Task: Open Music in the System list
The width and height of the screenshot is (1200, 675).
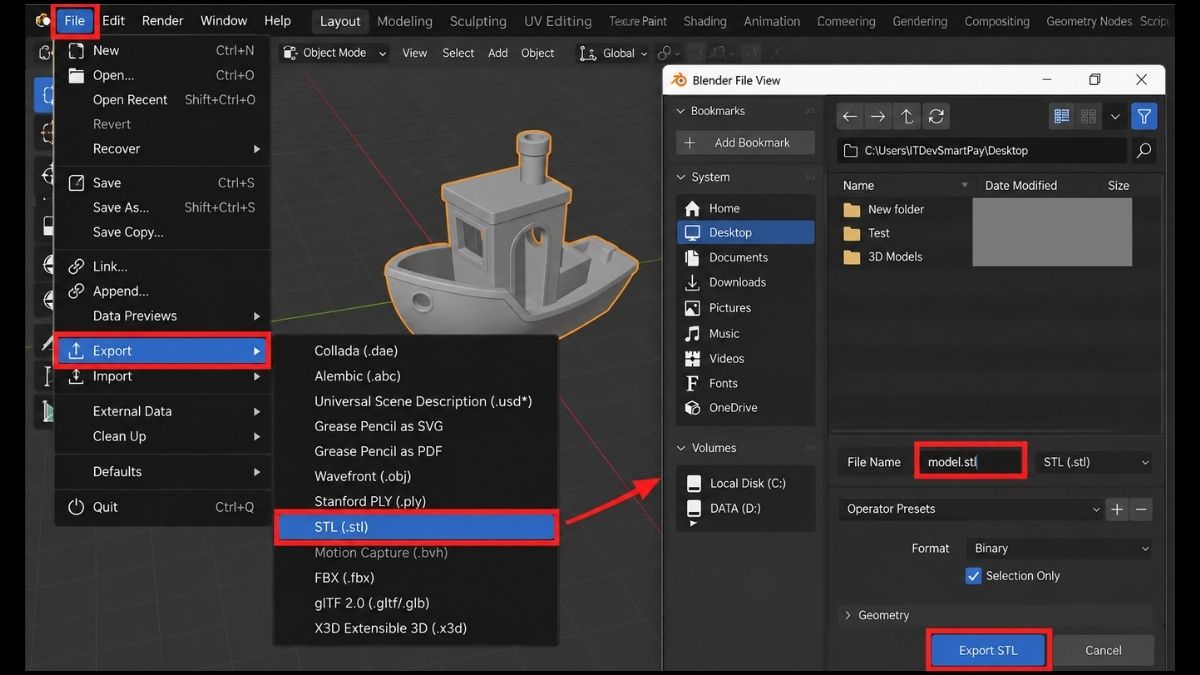Action: [x=745, y=333]
